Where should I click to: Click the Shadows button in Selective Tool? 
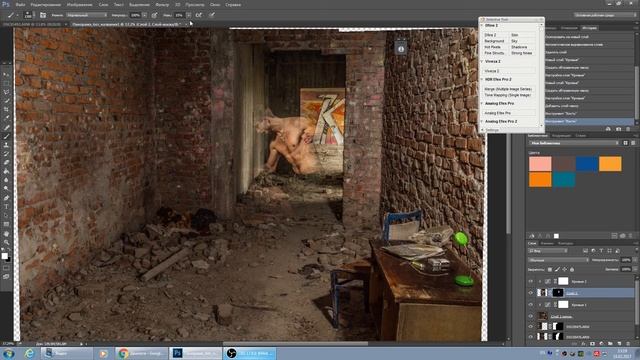522,47
